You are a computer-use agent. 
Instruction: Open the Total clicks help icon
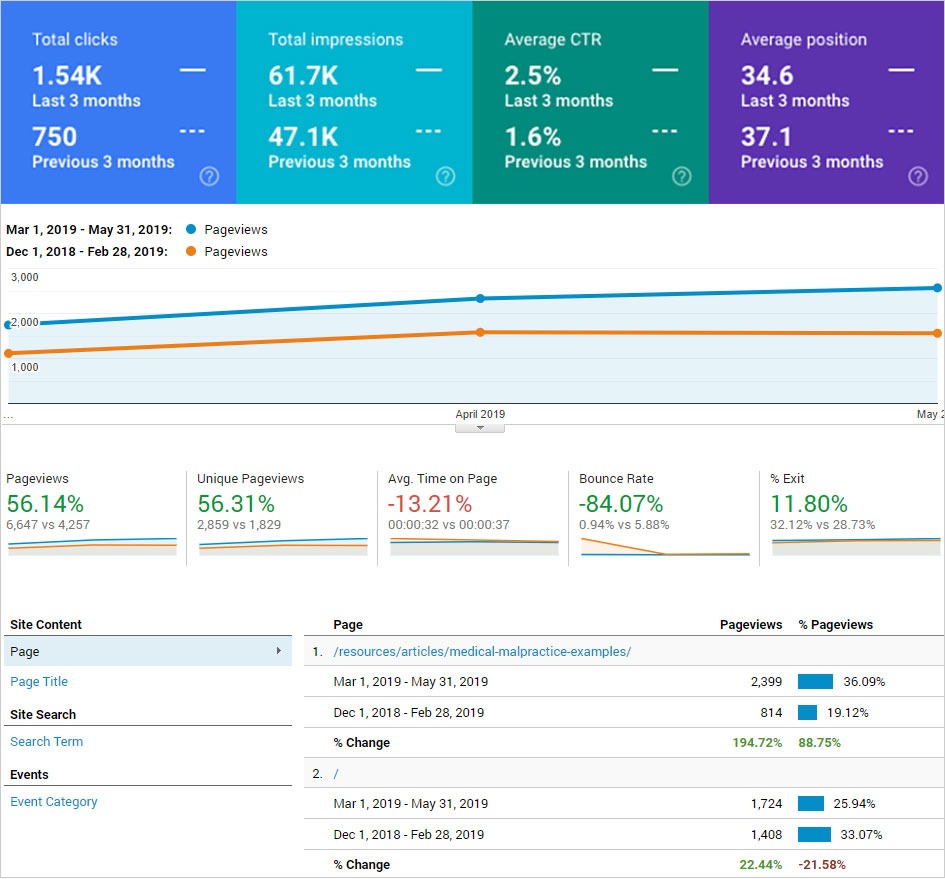[209, 177]
